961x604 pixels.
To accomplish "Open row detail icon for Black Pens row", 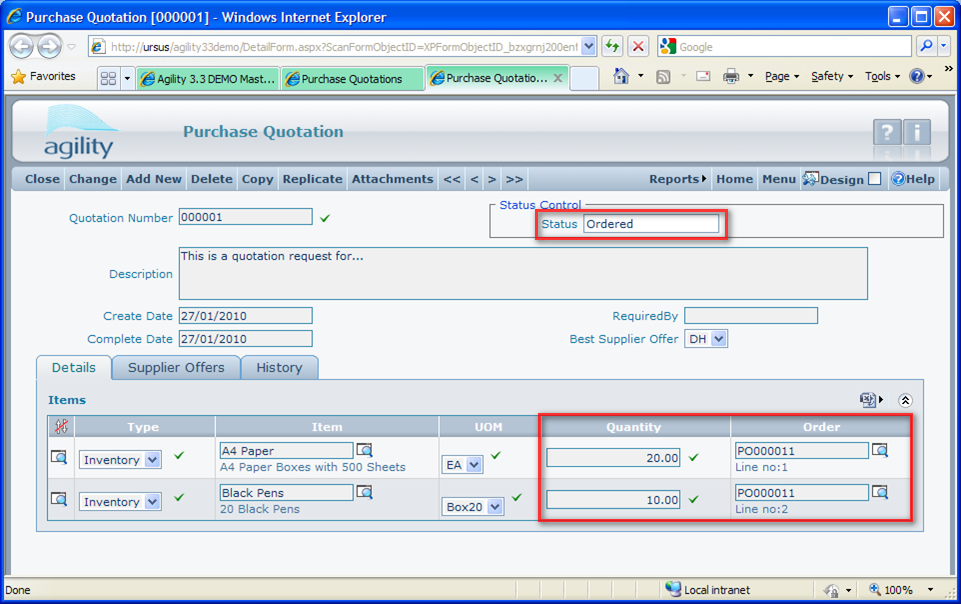I will coord(60,499).
